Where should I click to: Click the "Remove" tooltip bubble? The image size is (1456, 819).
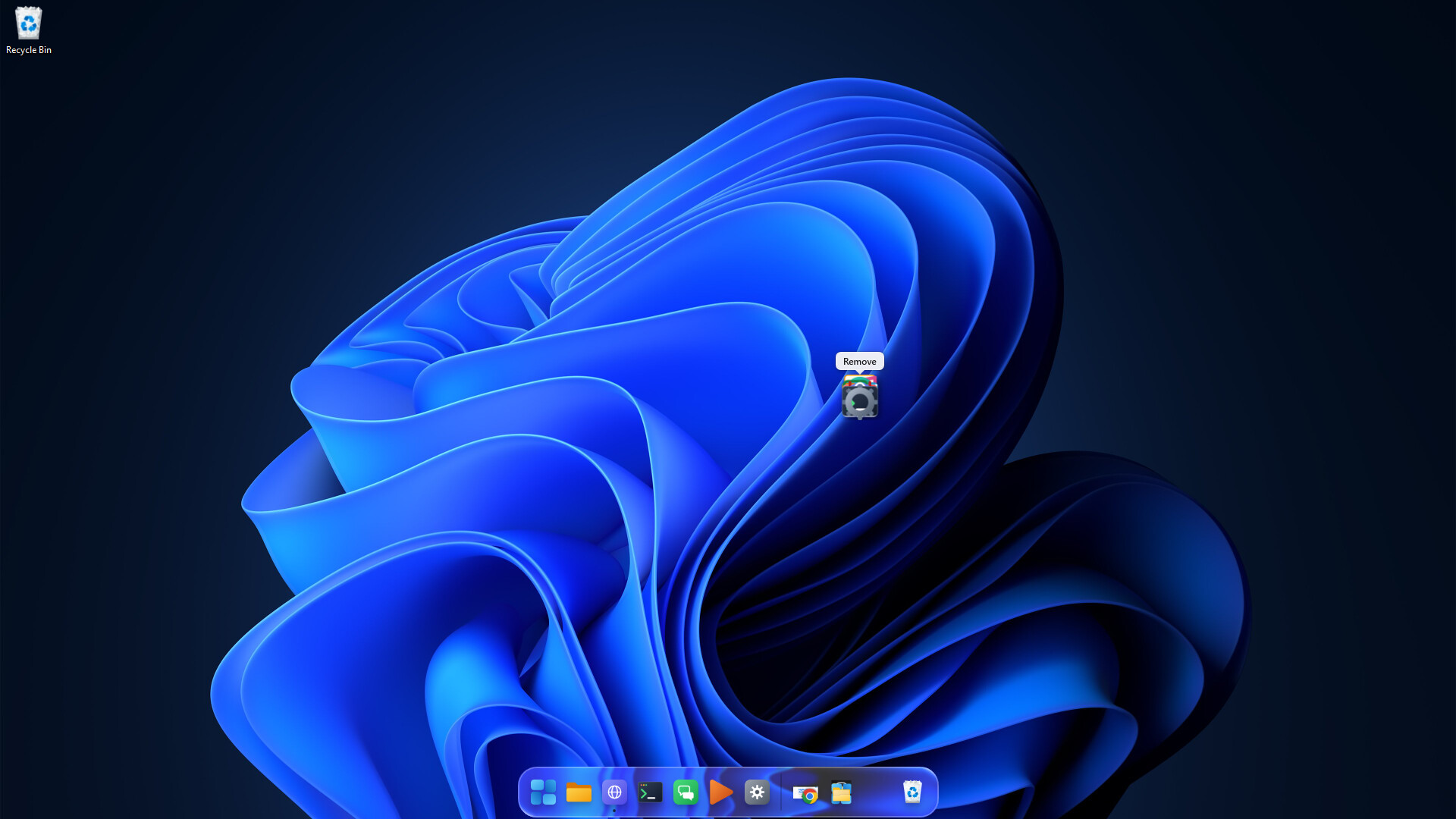pos(859,361)
